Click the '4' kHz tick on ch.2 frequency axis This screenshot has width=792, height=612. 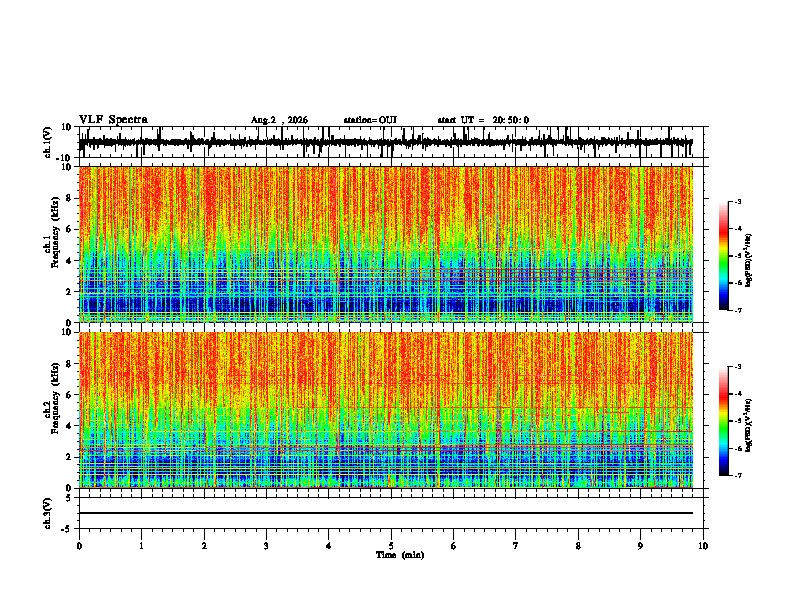point(70,426)
